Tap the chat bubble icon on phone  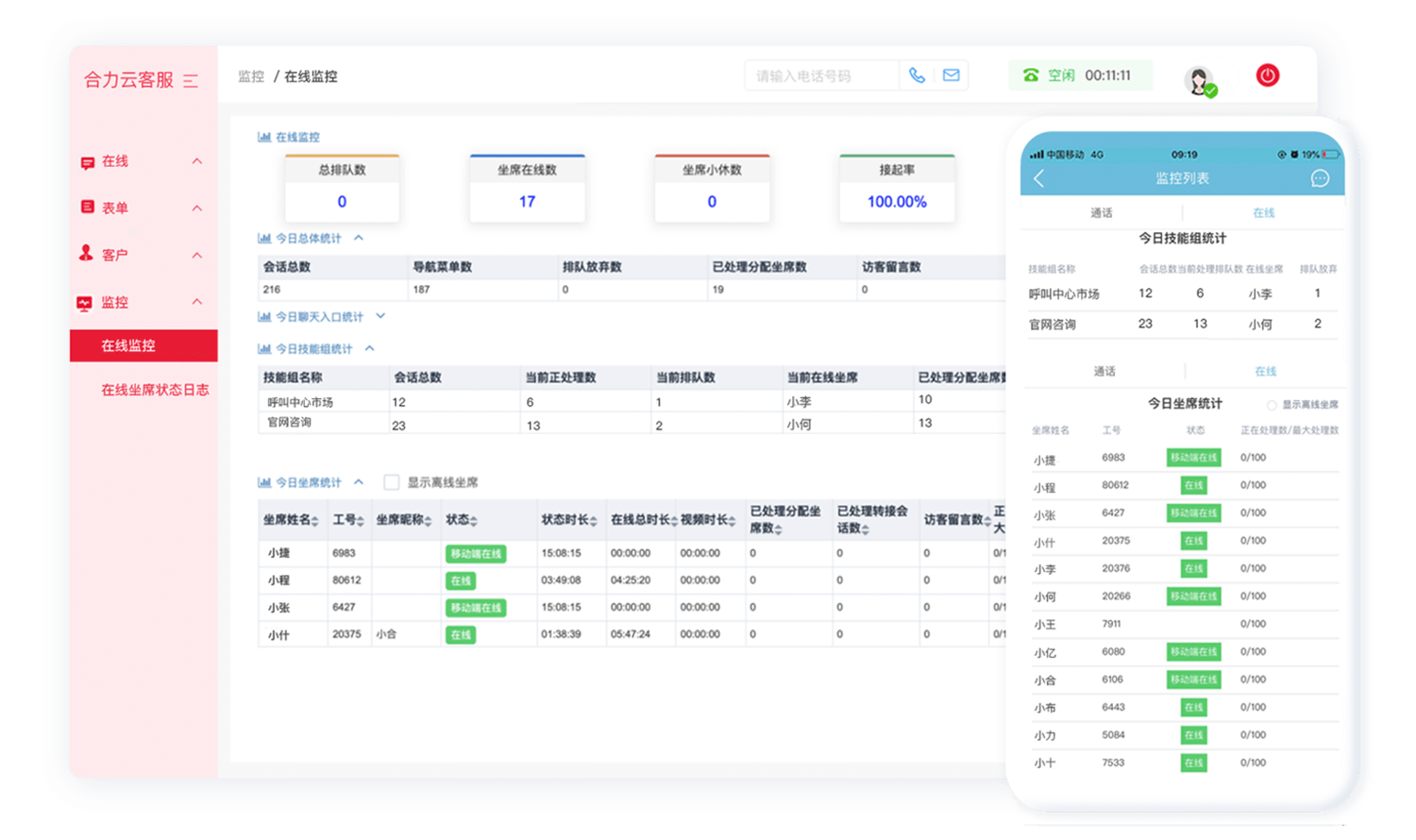(x=1320, y=178)
